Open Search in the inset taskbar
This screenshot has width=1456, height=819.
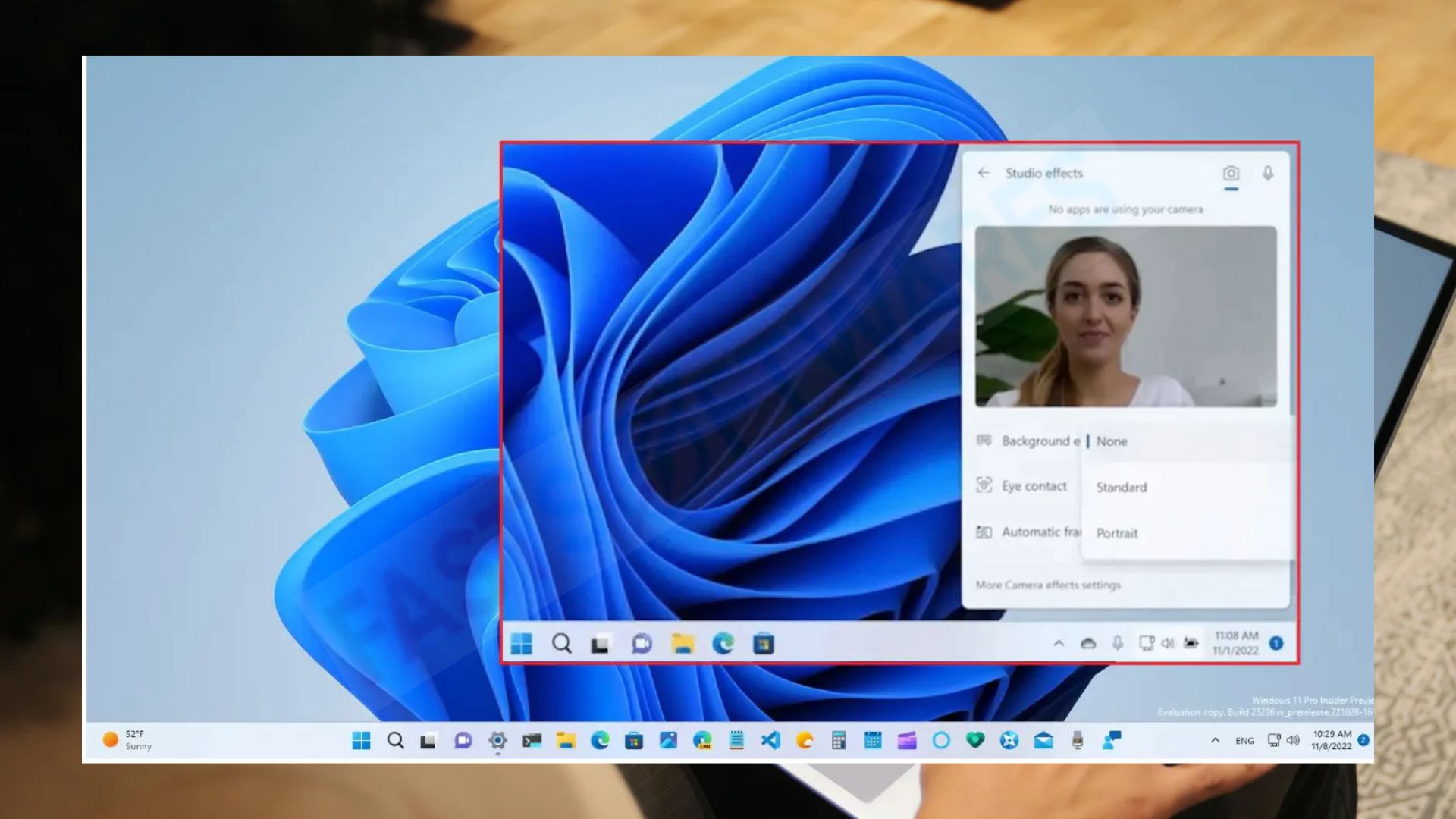(562, 644)
